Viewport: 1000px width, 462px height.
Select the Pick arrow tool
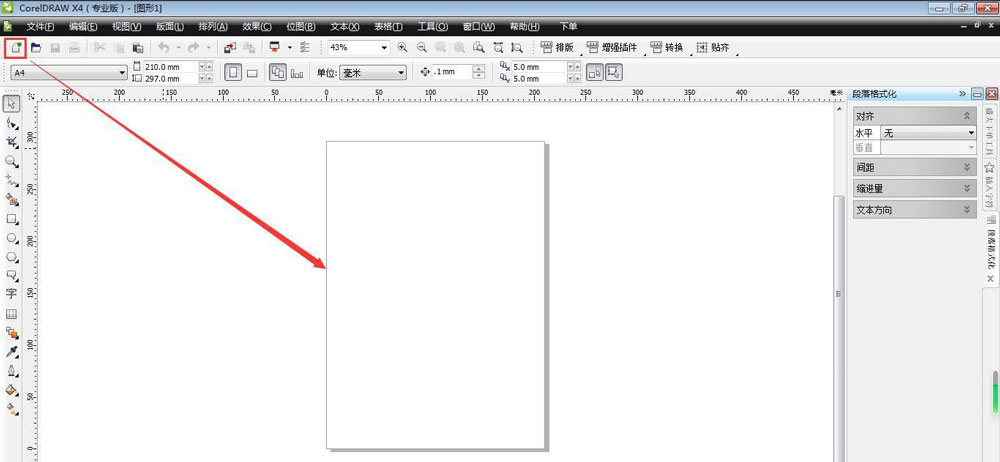[12, 104]
